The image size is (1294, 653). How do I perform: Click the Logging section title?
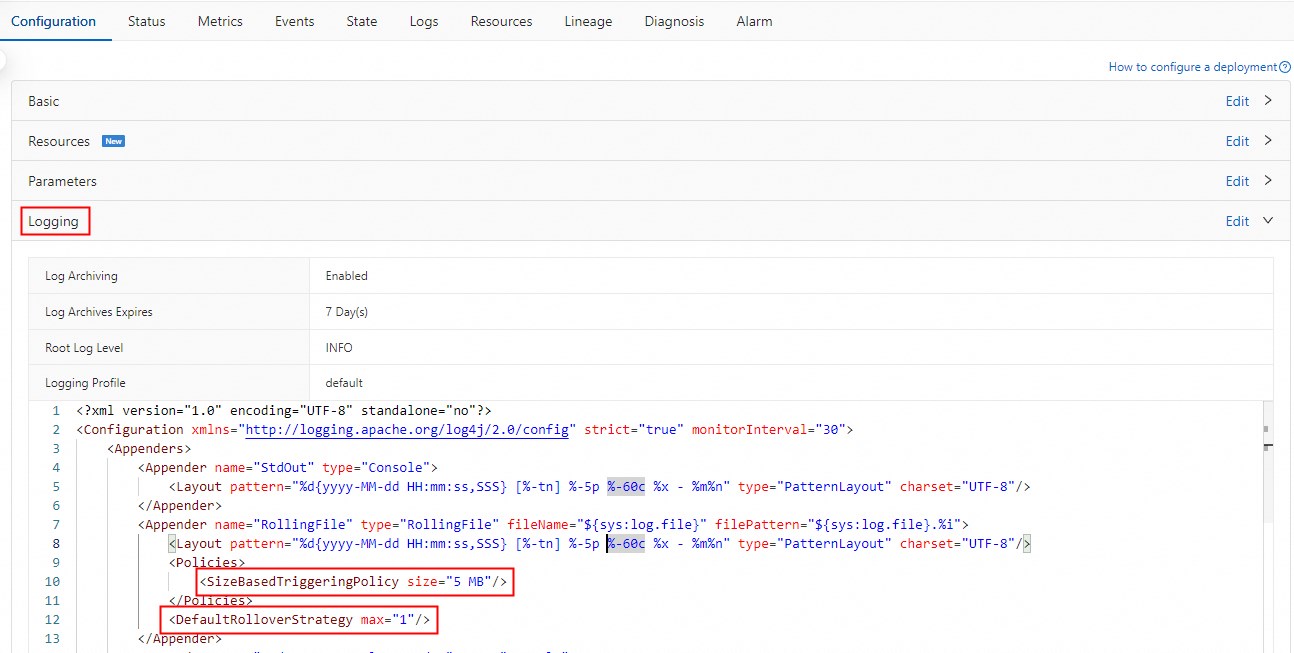[x=53, y=221]
